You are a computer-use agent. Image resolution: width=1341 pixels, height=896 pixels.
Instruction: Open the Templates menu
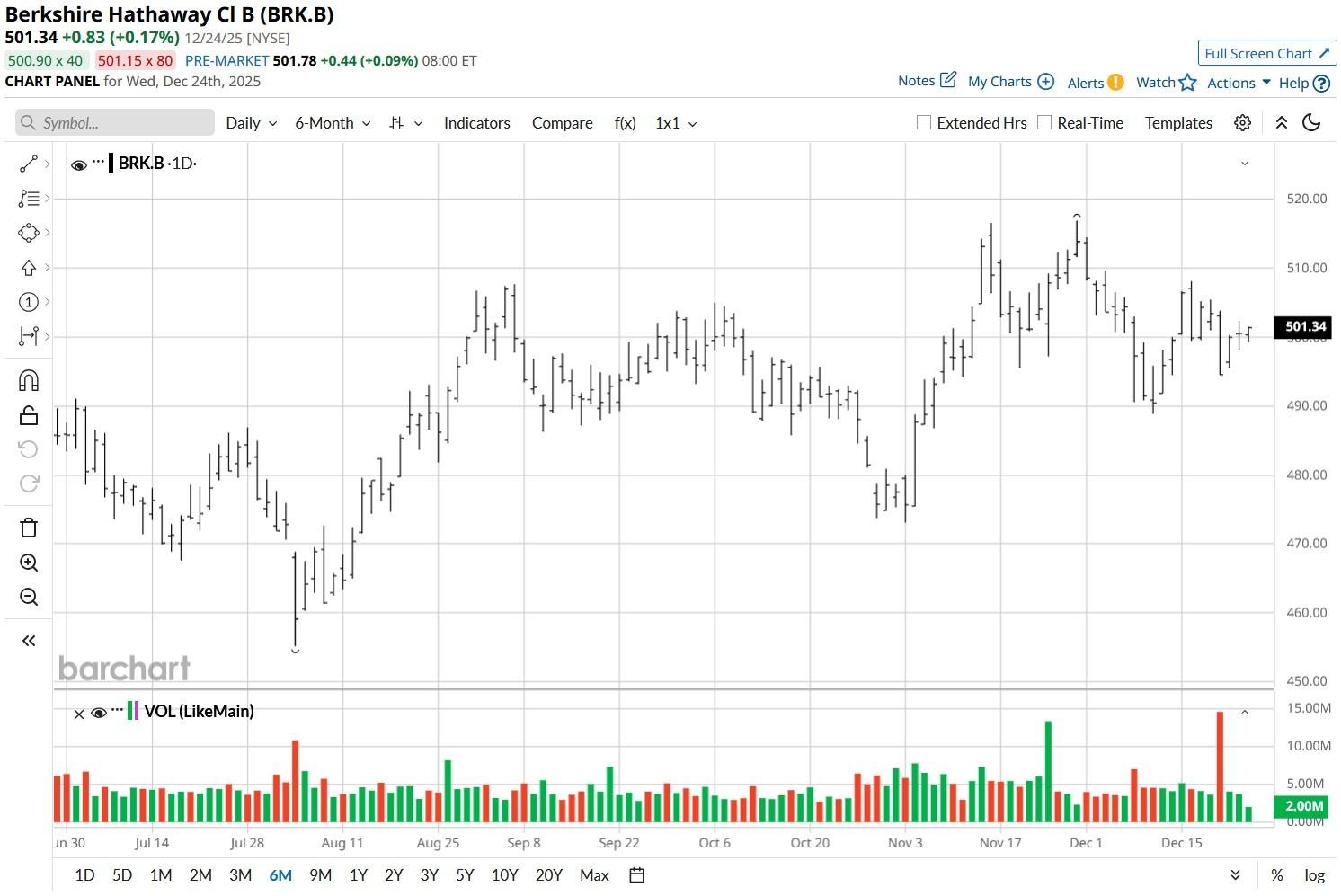click(1178, 123)
